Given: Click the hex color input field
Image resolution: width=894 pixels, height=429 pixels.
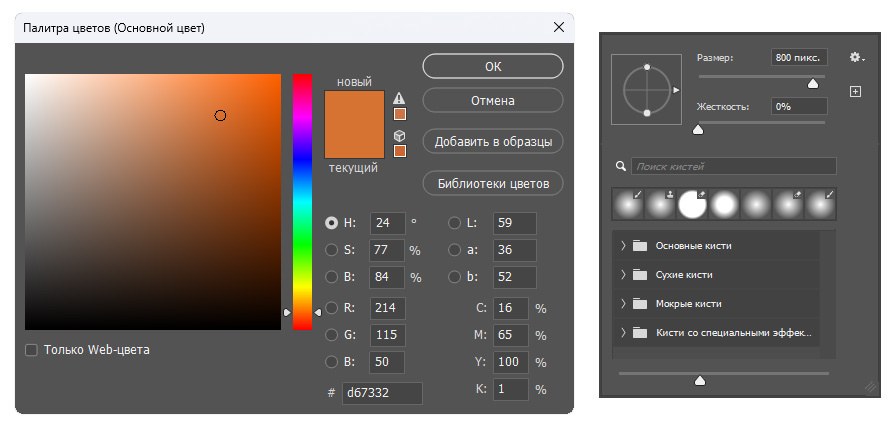Looking at the screenshot, I should pyautogui.click(x=382, y=393).
